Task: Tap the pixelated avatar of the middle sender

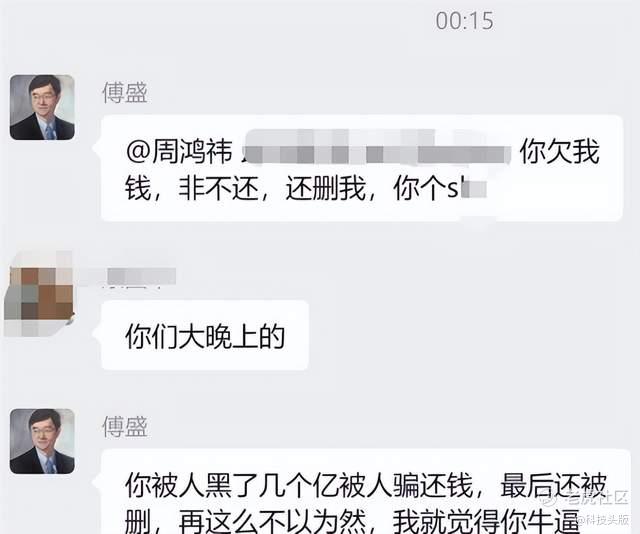Action: [40, 296]
